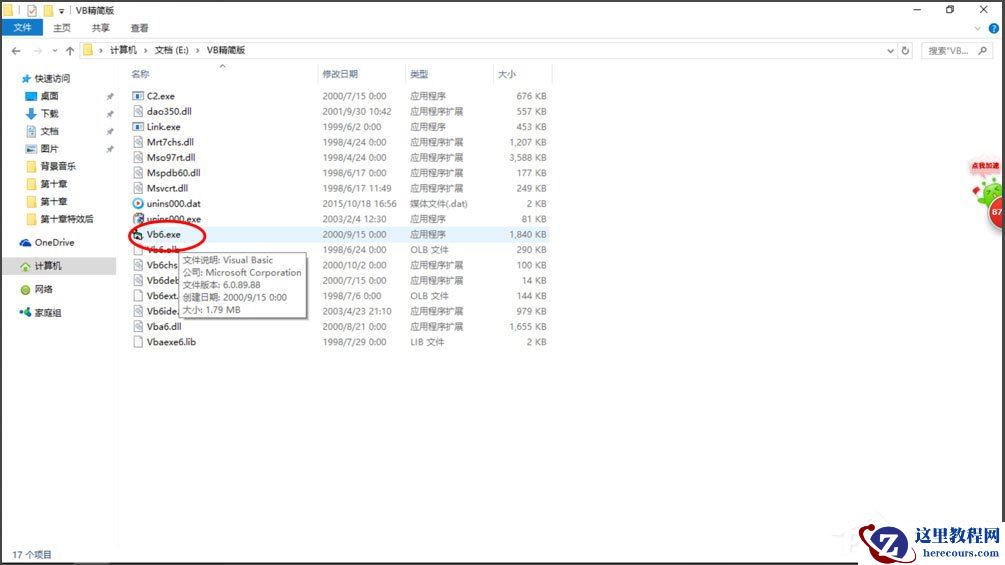The image size is (1005, 565).
Task: Select the C2.exe file icon
Action: (x=137, y=96)
